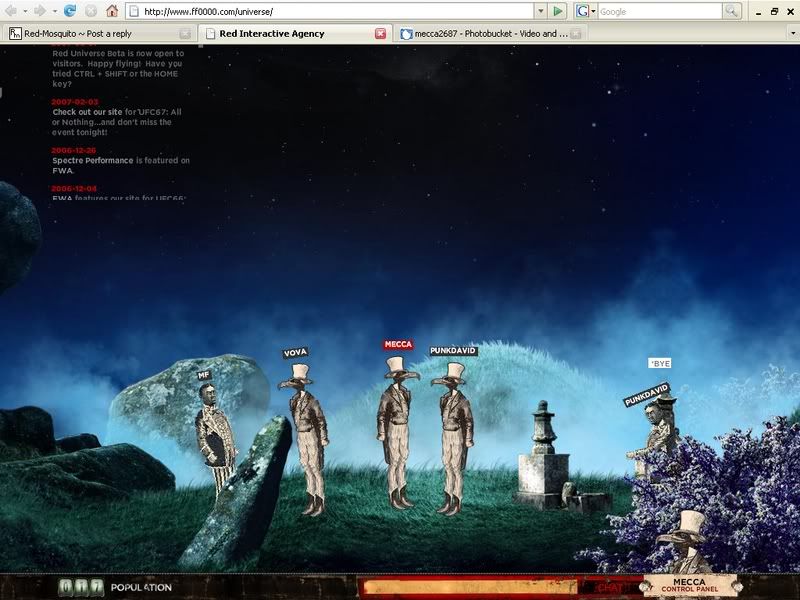Click the browser Reload button
800x600 pixels.
pos(70,11)
